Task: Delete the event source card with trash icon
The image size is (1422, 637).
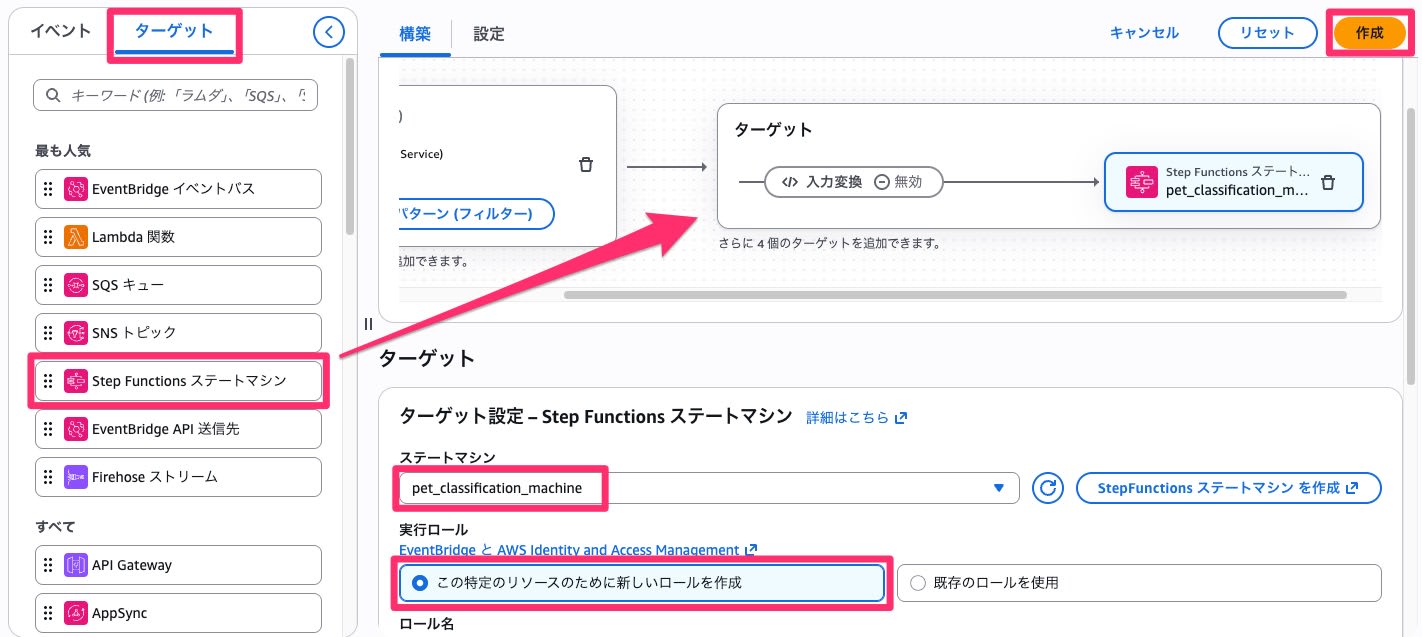Action: tap(586, 164)
